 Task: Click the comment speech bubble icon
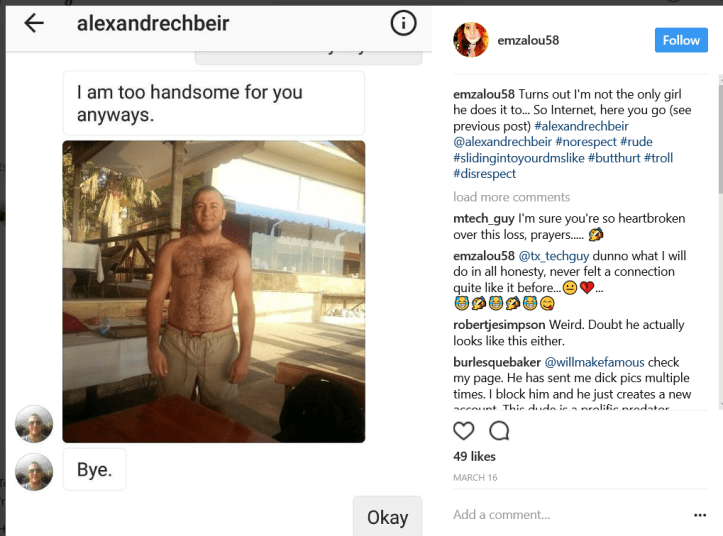point(499,431)
